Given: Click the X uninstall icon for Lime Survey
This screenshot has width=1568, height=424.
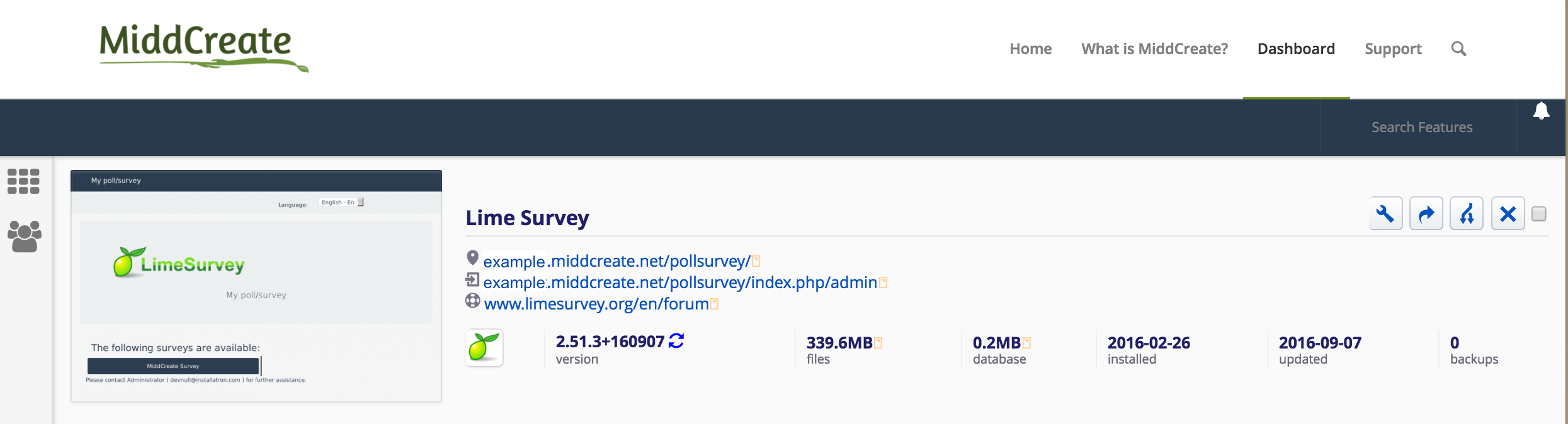Looking at the screenshot, I should point(1508,214).
